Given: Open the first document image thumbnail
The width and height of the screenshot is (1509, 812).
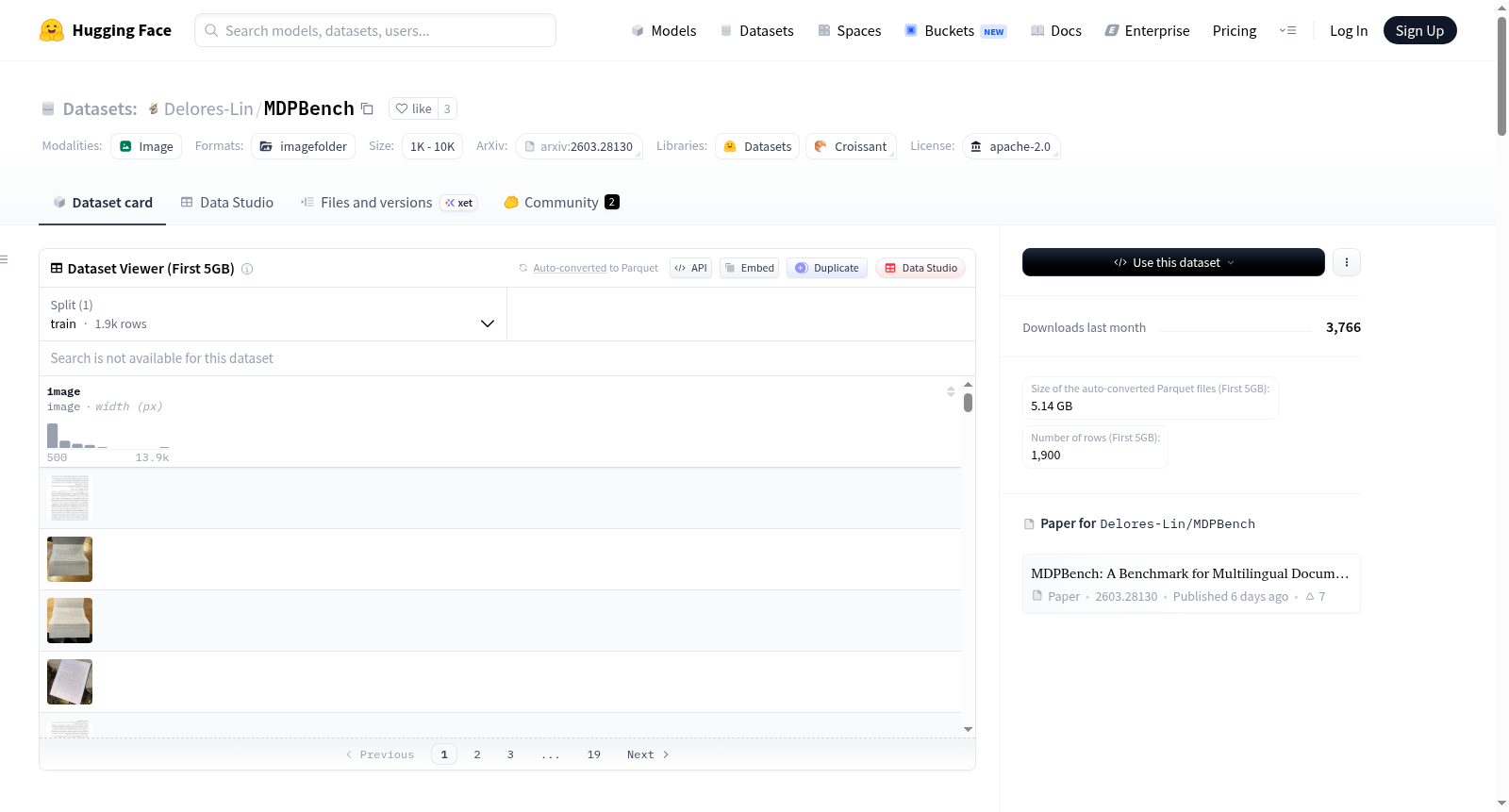Looking at the screenshot, I should pos(70,498).
